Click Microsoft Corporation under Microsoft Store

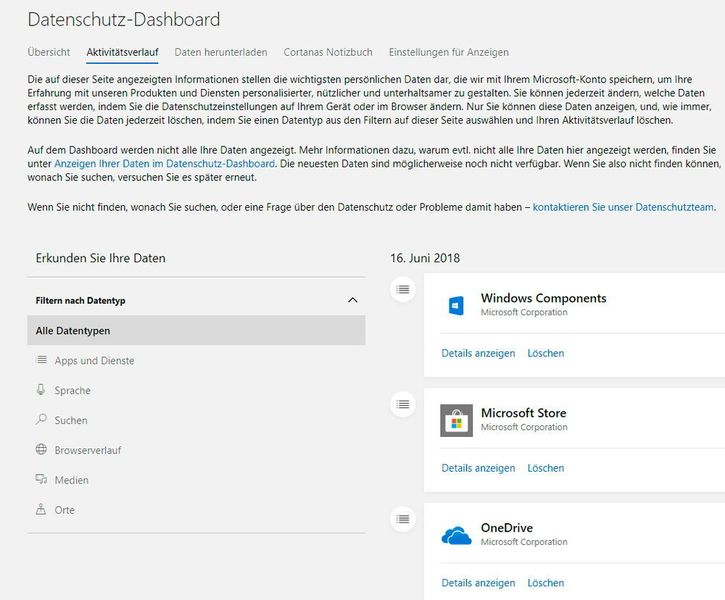tap(524, 427)
